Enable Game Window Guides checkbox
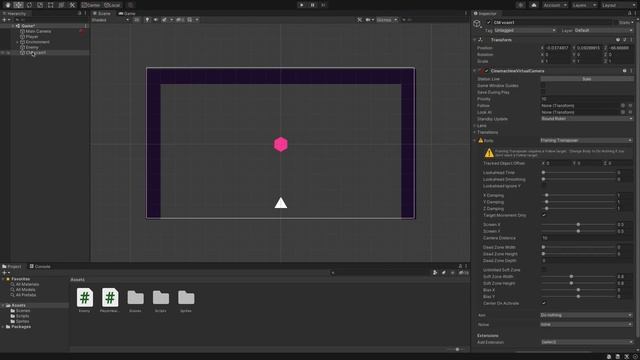This screenshot has height=360, width=640. coord(543,86)
